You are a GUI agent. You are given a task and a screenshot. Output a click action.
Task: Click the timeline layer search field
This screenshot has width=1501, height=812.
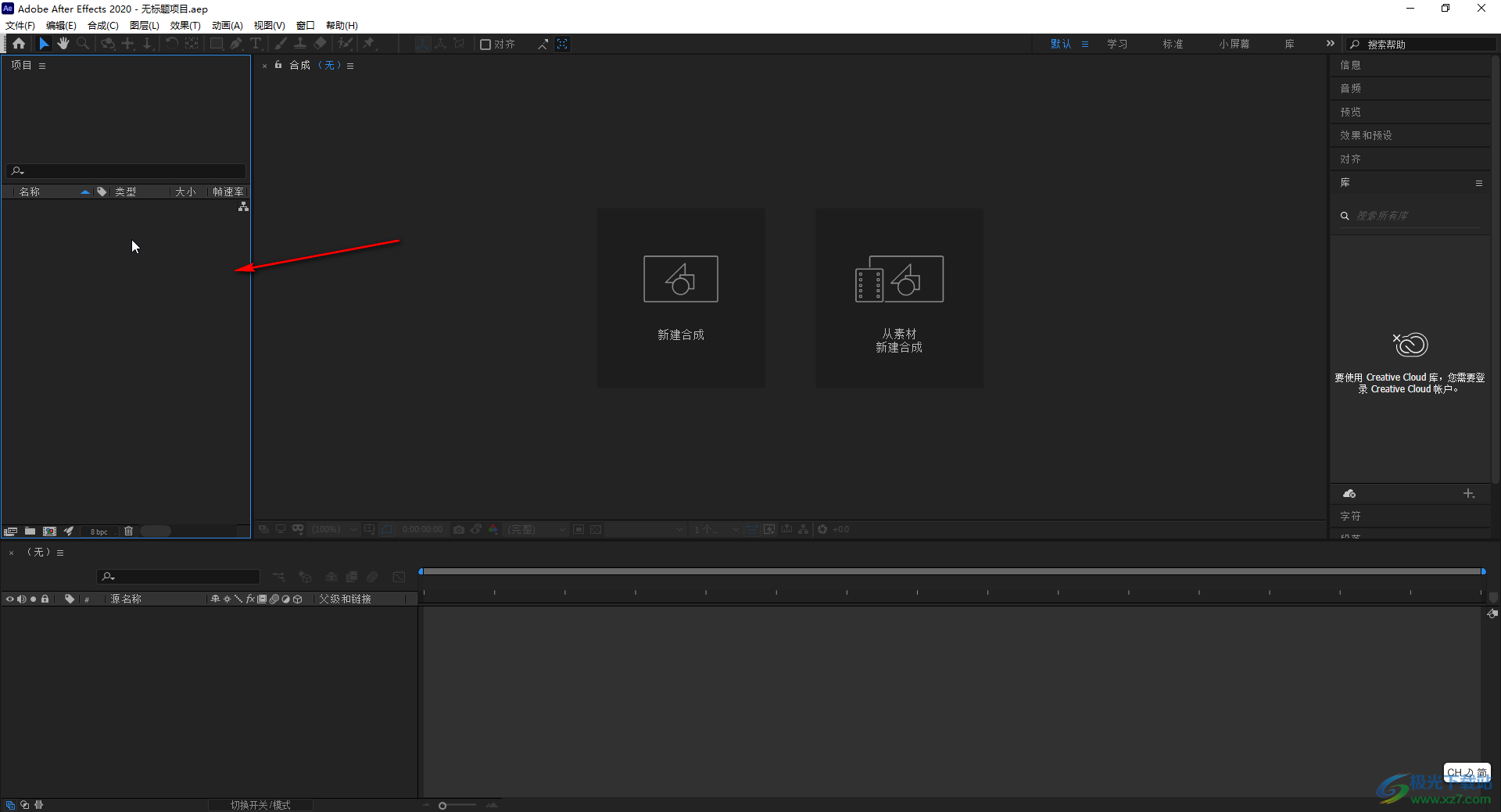coord(178,577)
